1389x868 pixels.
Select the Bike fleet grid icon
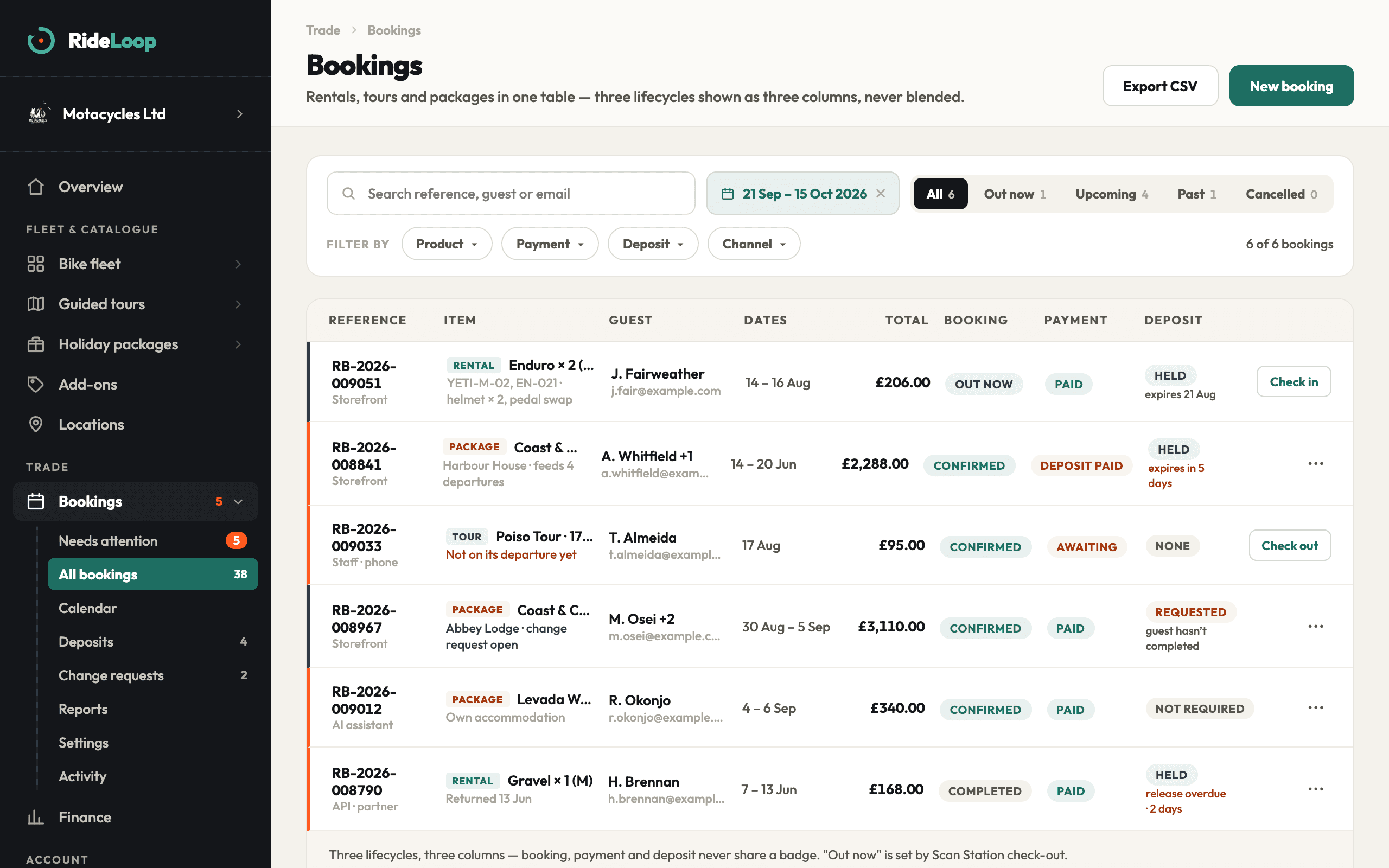pyautogui.click(x=36, y=264)
